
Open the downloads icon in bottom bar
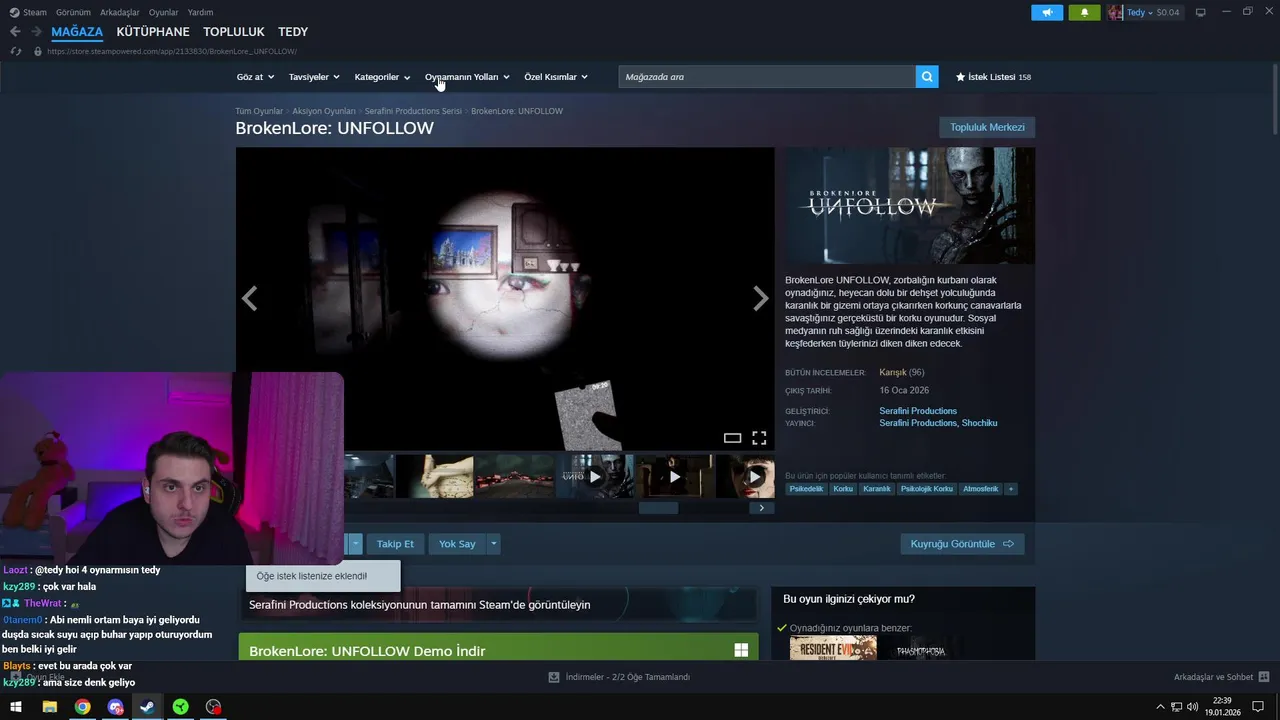554,677
